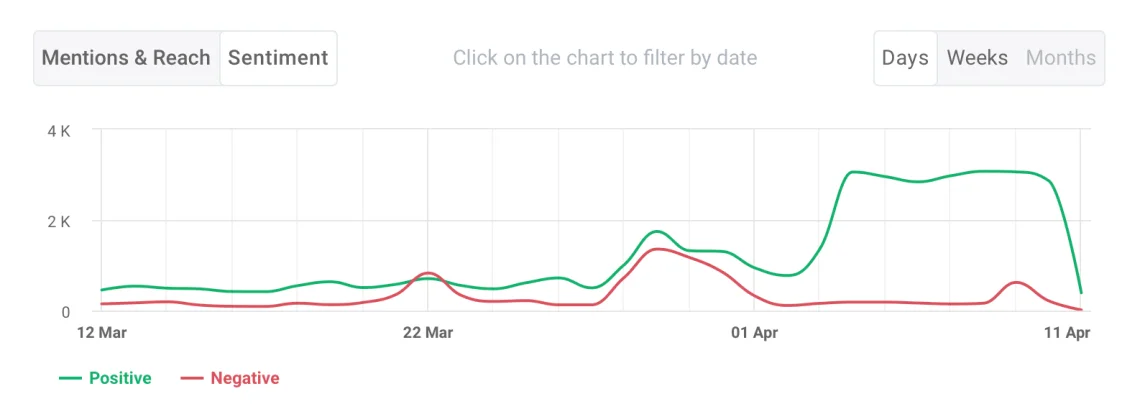
Task: Click Negative line peak at 22 Mar
Action: click(428, 273)
